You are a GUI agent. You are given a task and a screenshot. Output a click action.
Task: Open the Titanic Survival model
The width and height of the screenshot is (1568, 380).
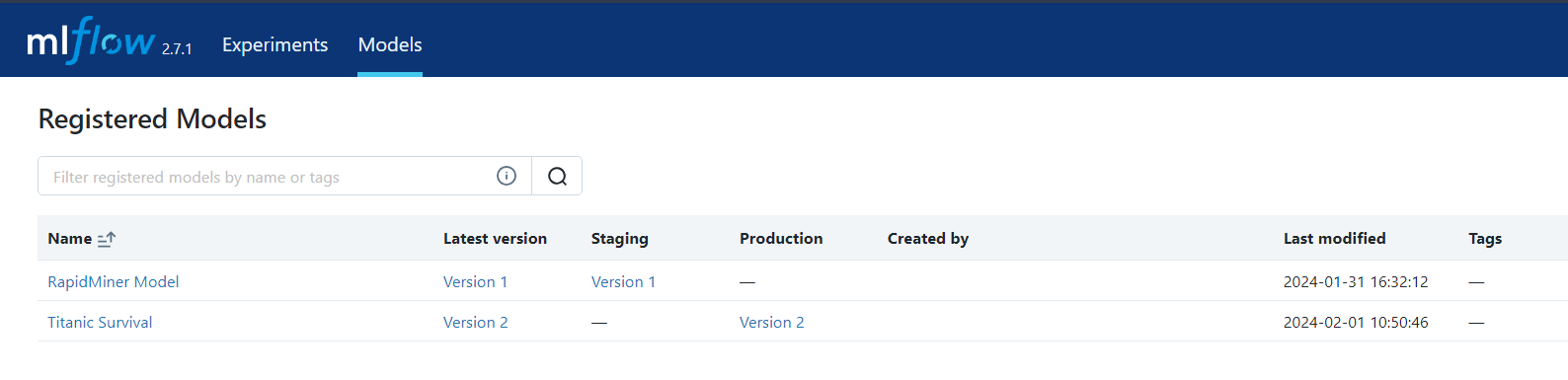click(x=100, y=322)
